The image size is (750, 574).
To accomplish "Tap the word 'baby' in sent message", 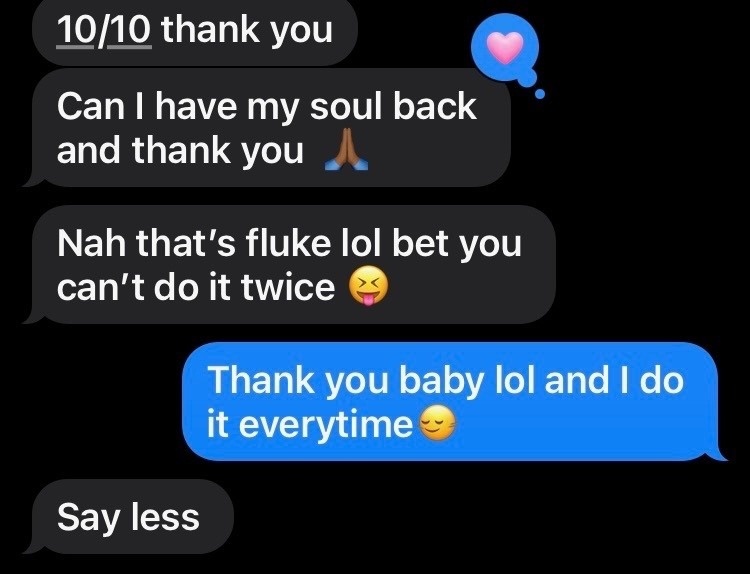I will point(441,381).
